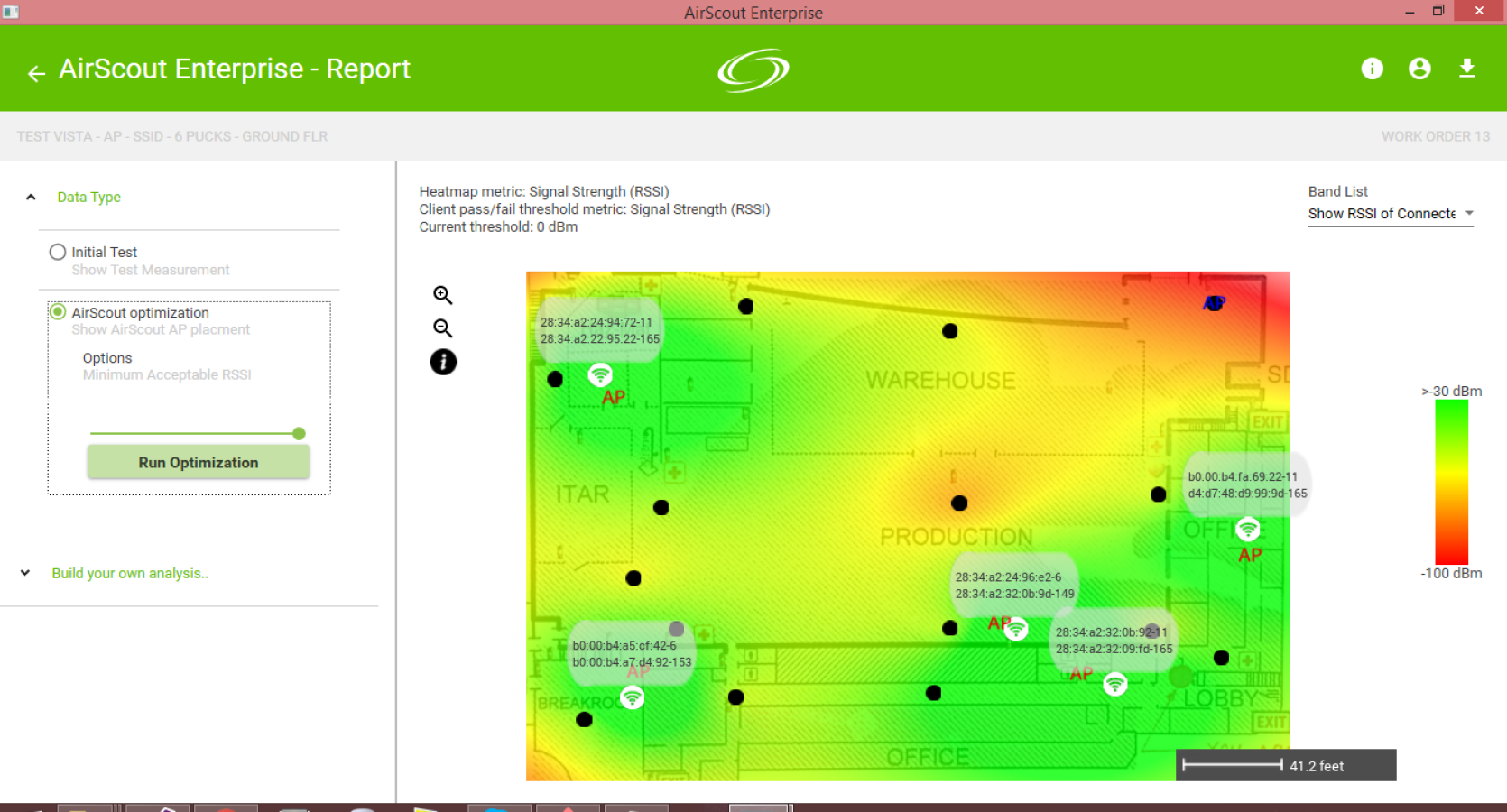1507x812 pixels.
Task: Zoom out of the heatmap
Action: coord(442,328)
